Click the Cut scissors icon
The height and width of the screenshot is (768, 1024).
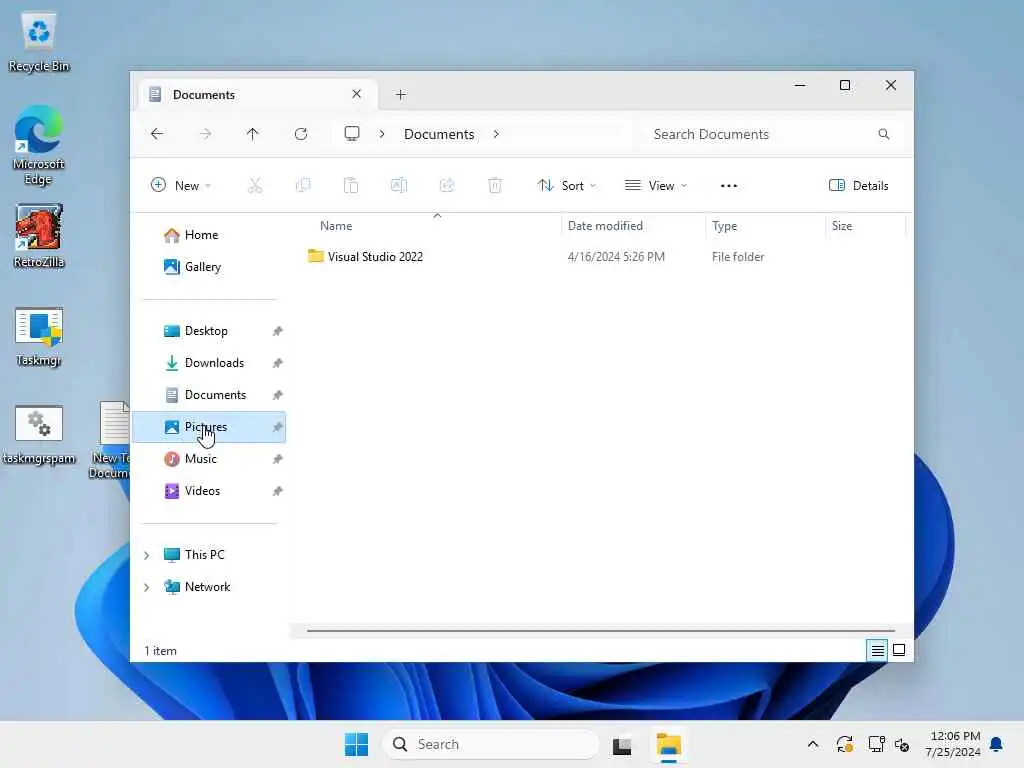coord(255,185)
